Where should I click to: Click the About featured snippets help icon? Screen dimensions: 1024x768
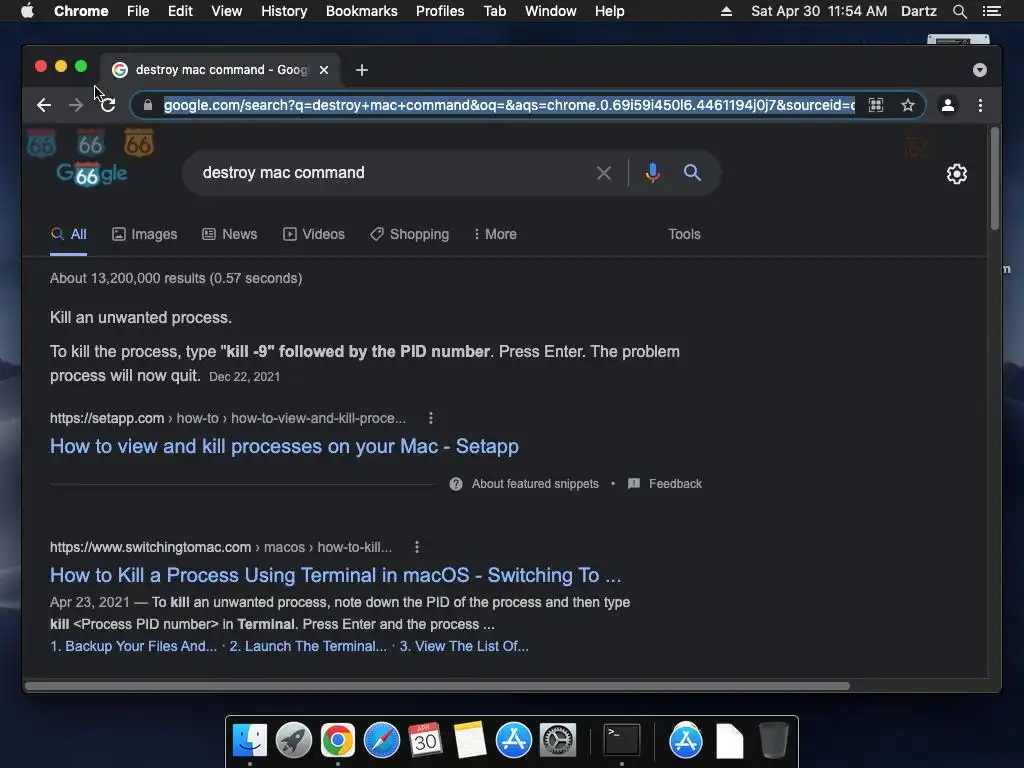[456, 484]
